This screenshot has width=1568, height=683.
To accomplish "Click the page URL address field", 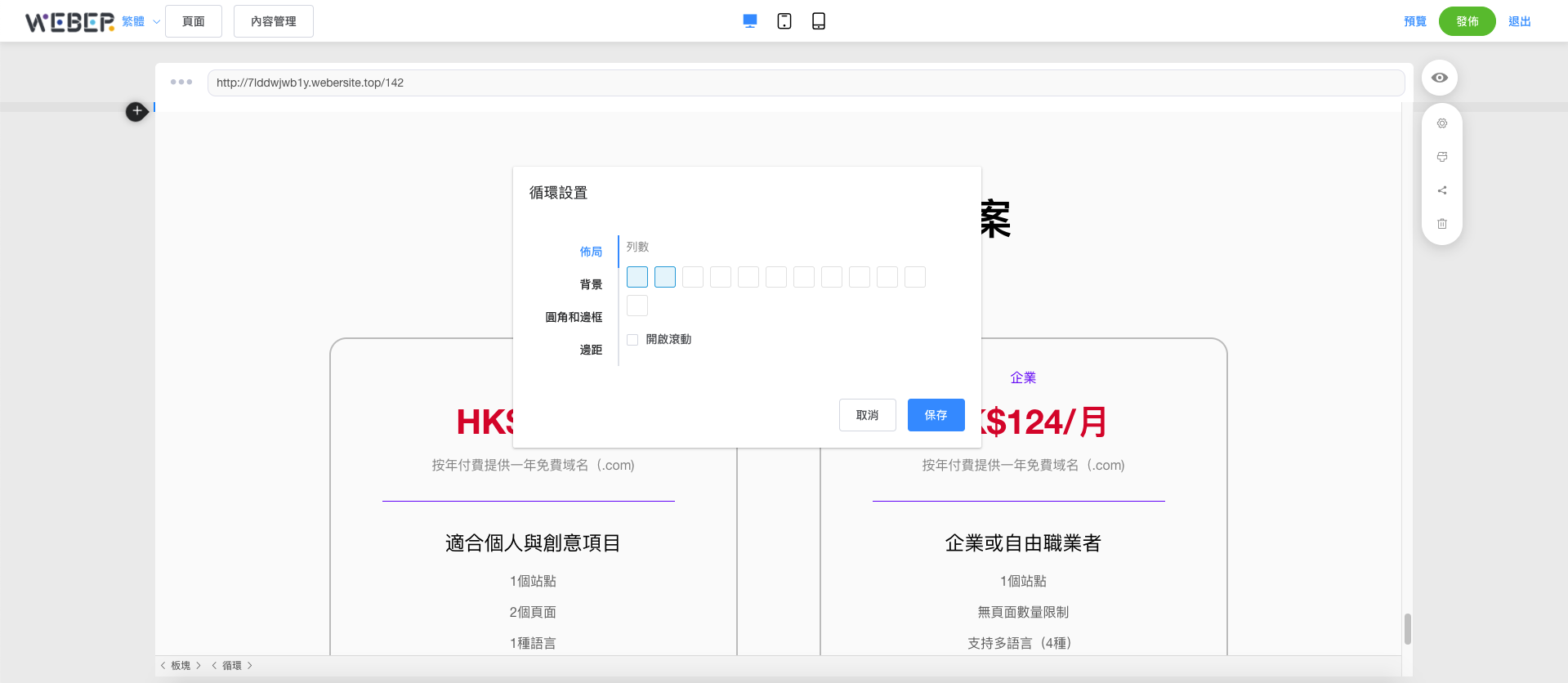I will [x=806, y=83].
